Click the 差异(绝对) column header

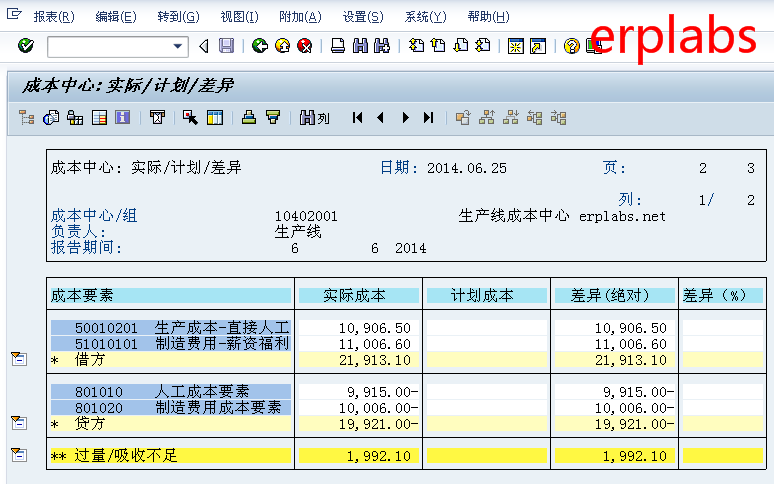(x=615, y=295)
